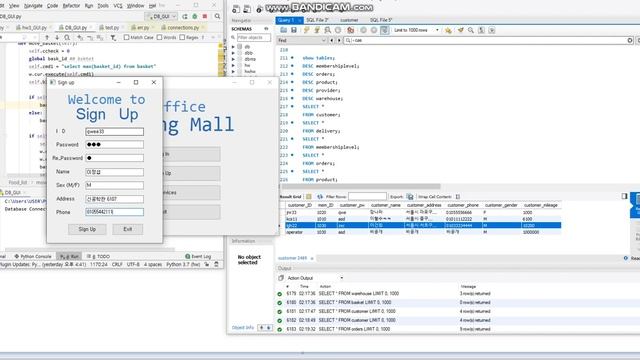The image size is (640, 360).
Task: Rerun DB_GUI icon in PyCharm toolbar
Action: (184, 16)
